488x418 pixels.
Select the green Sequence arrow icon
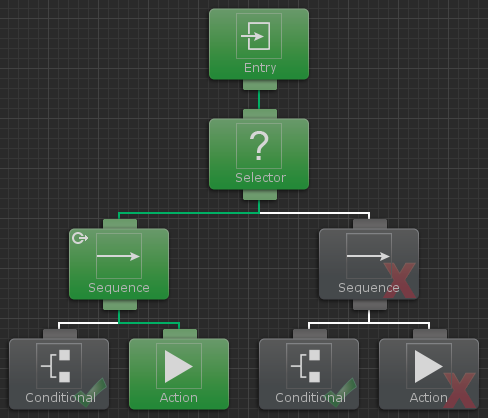click(119, 256)
